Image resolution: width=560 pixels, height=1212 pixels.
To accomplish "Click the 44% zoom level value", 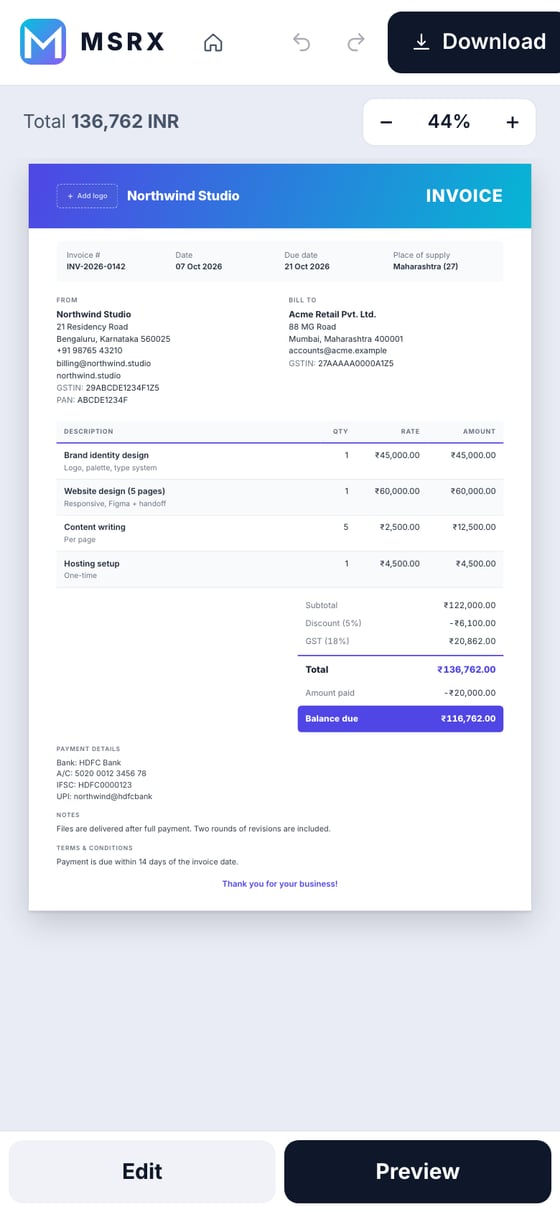I will (449, 122).
